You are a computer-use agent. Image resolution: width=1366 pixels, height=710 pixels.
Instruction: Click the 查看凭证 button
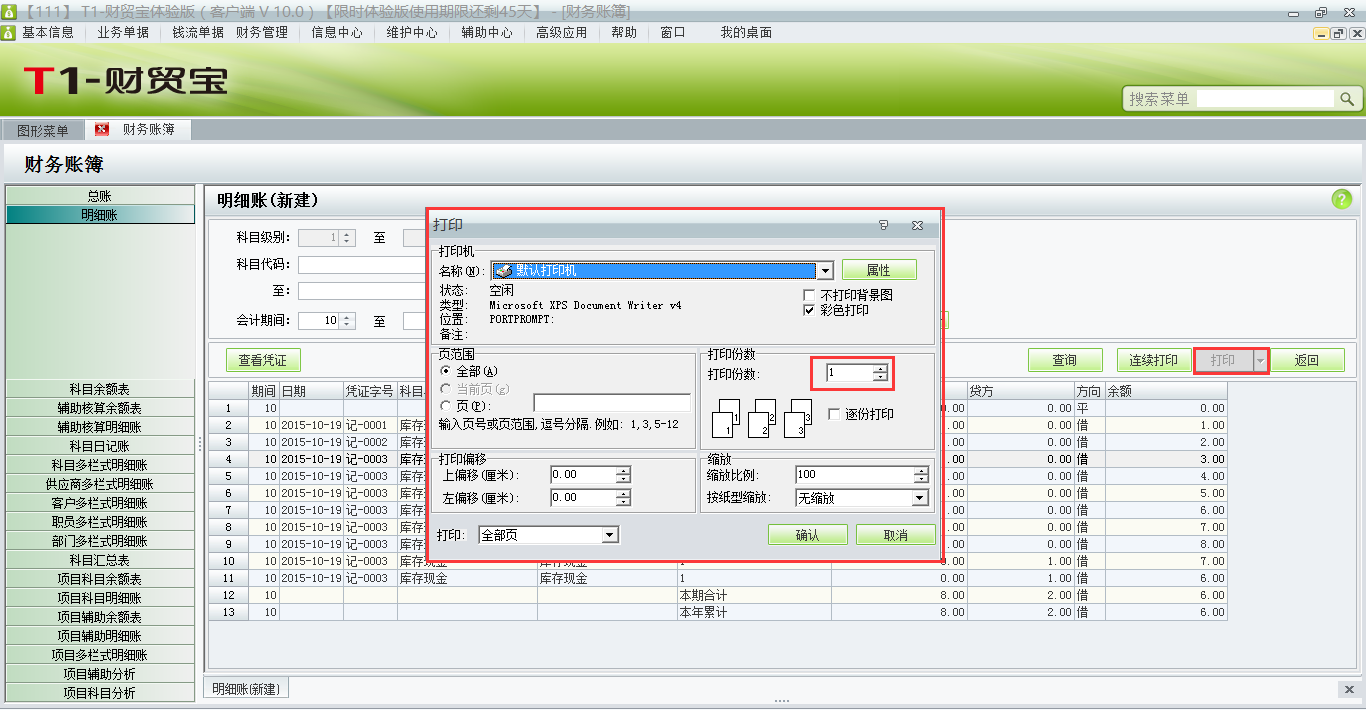(263, 360)
